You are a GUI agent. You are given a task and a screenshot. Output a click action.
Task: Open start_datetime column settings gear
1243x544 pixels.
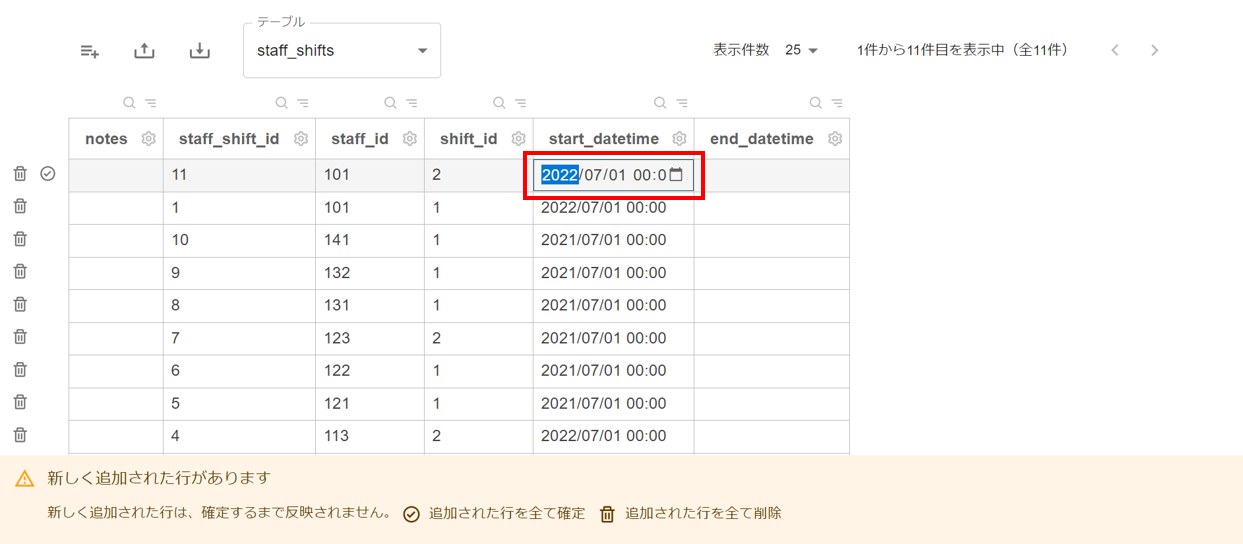680,139
